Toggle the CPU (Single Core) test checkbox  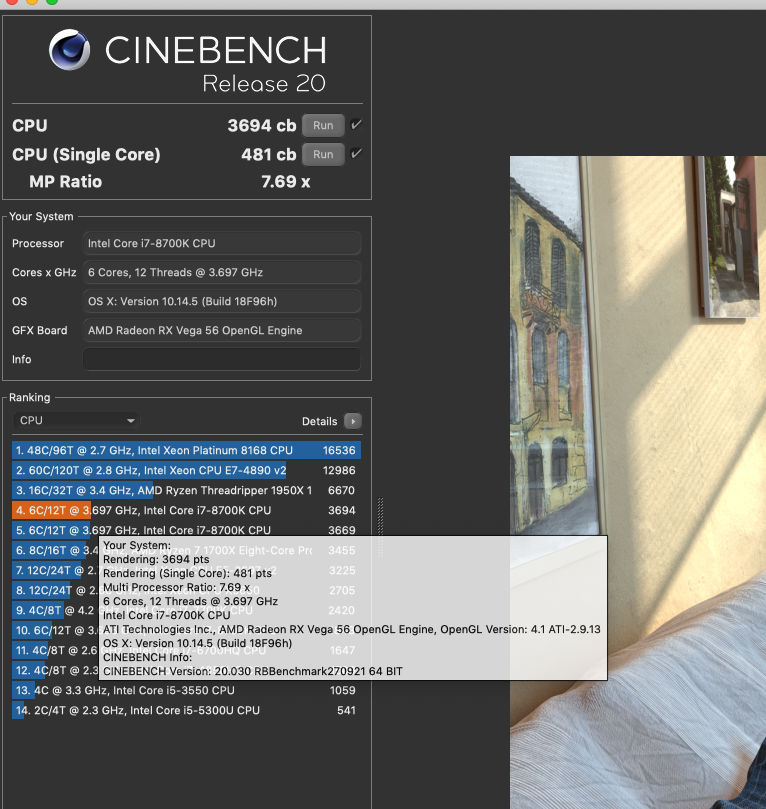(356, 153)
